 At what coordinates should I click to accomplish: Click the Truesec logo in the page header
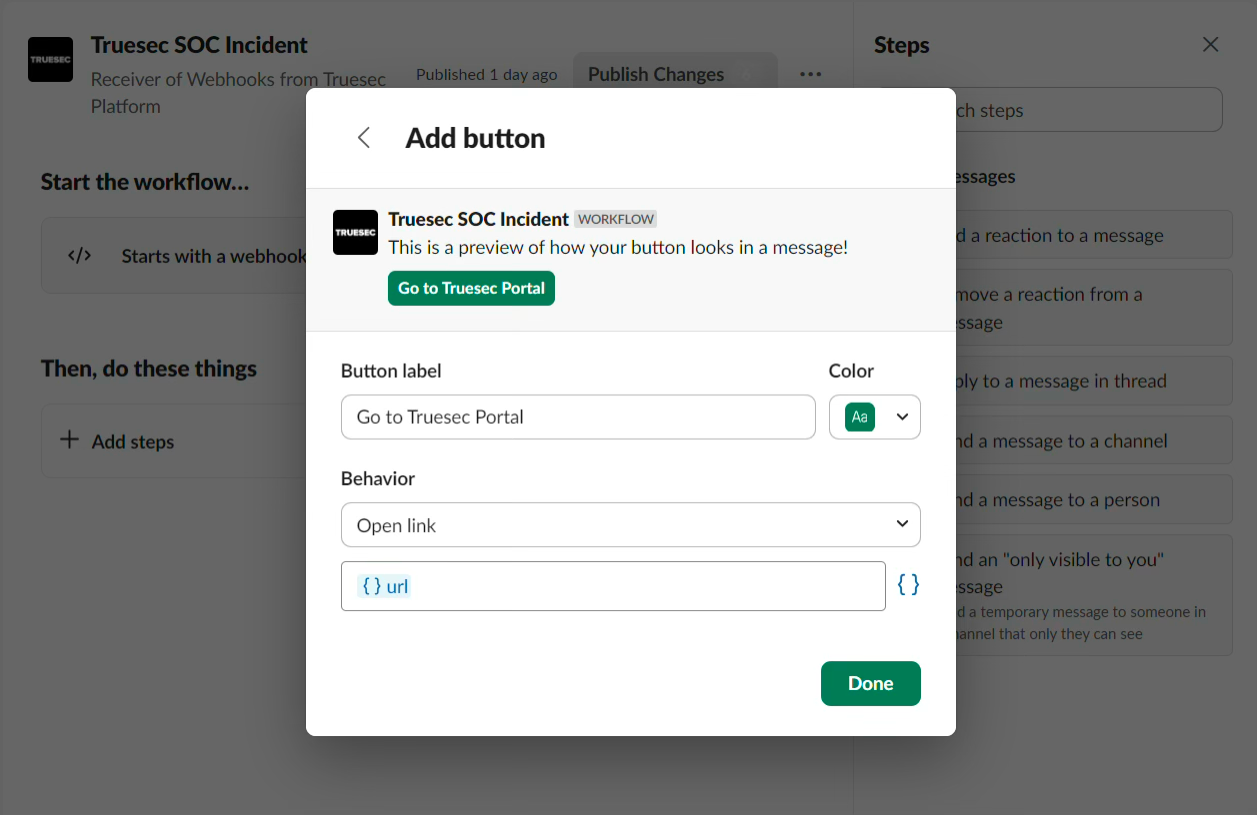tap(50, 59)
